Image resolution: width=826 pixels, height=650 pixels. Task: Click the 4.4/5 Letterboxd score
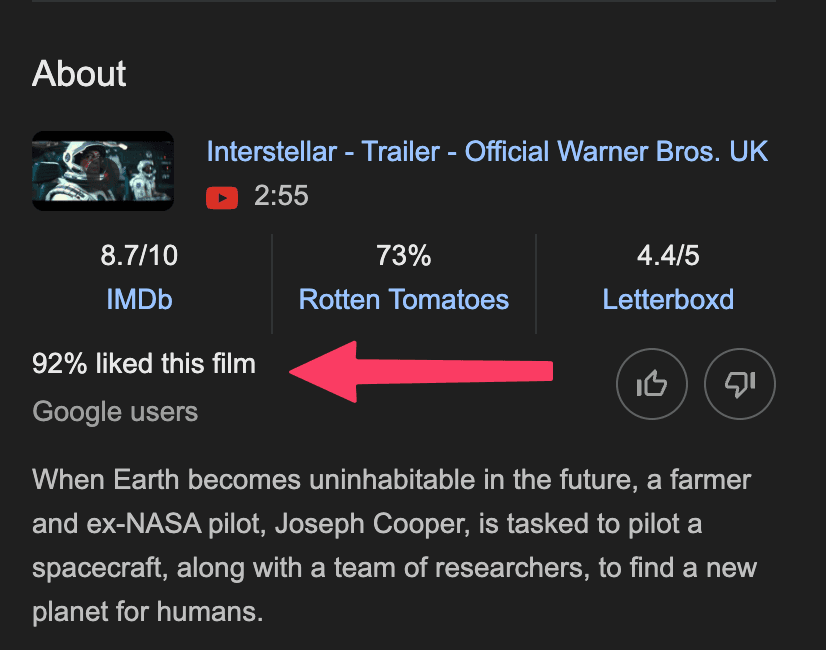668,255
